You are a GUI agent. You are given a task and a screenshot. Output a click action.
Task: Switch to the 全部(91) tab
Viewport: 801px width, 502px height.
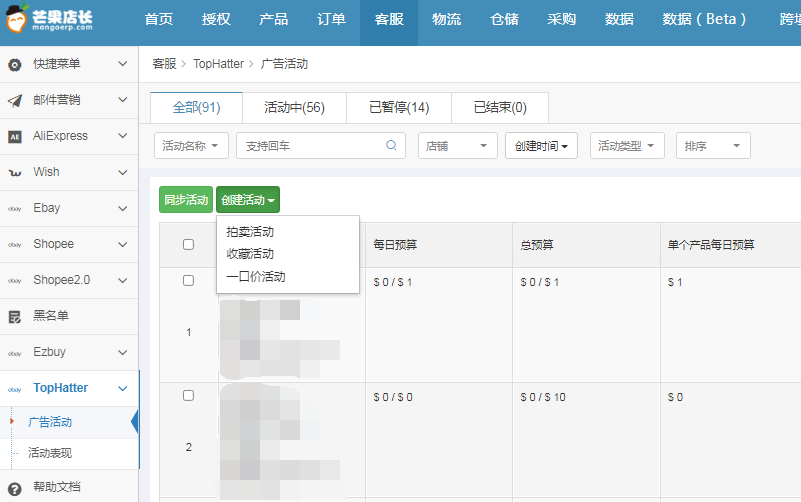196,108
